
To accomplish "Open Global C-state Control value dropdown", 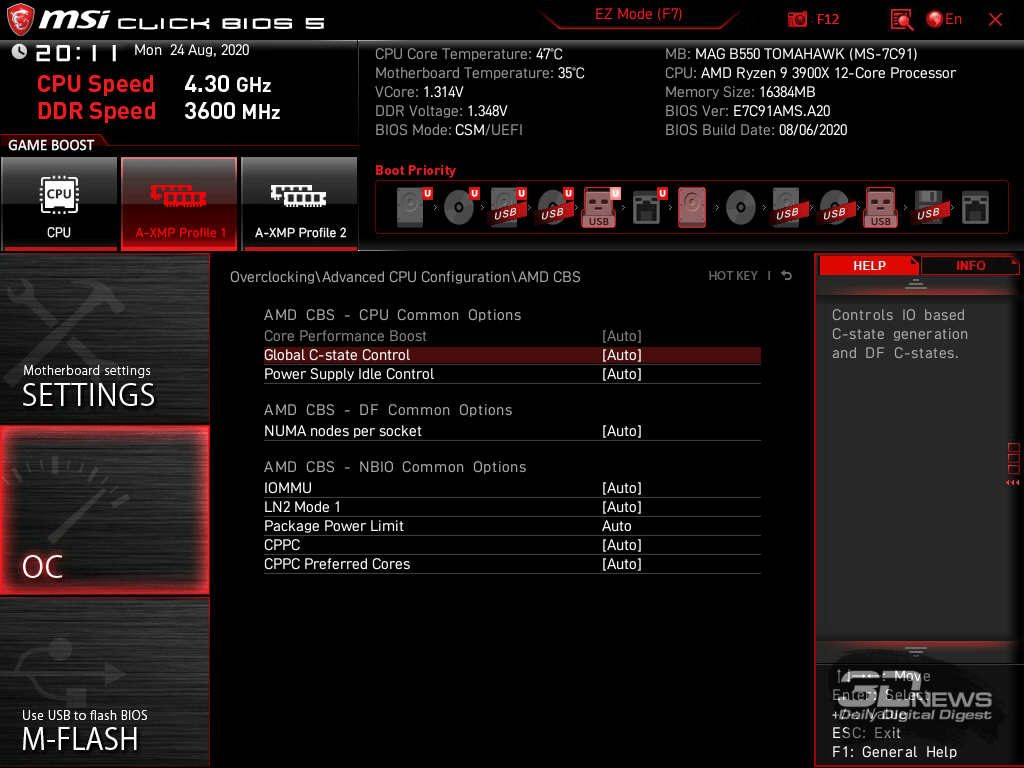I will click(x=622, y=355).
